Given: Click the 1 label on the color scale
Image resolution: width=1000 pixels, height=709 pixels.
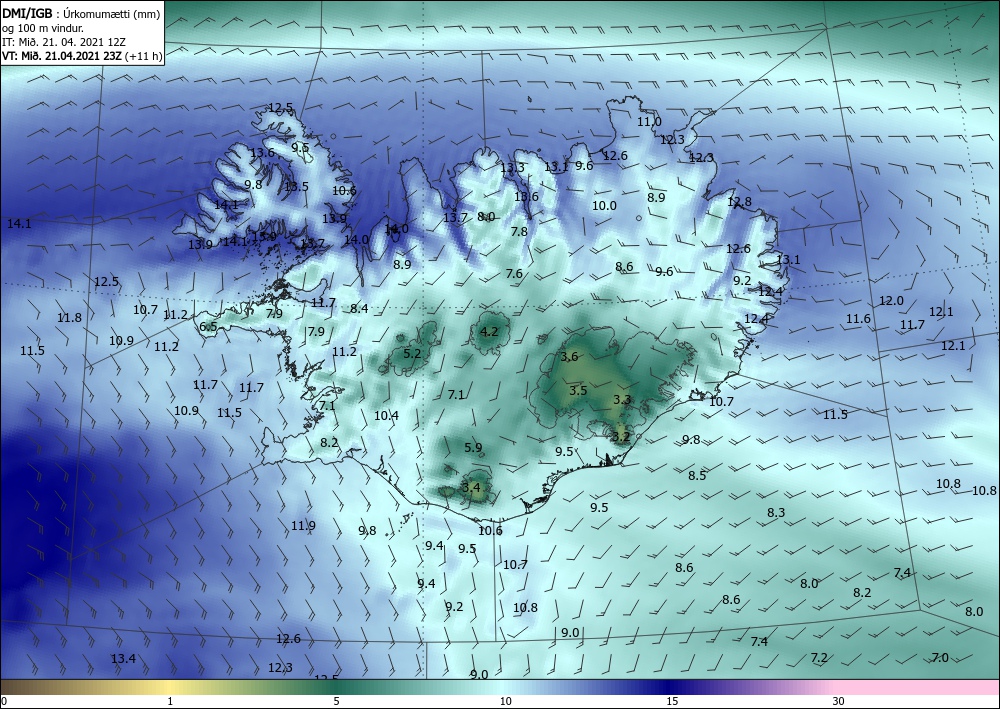Looking at the screenshot, I should tap(170, 701).
